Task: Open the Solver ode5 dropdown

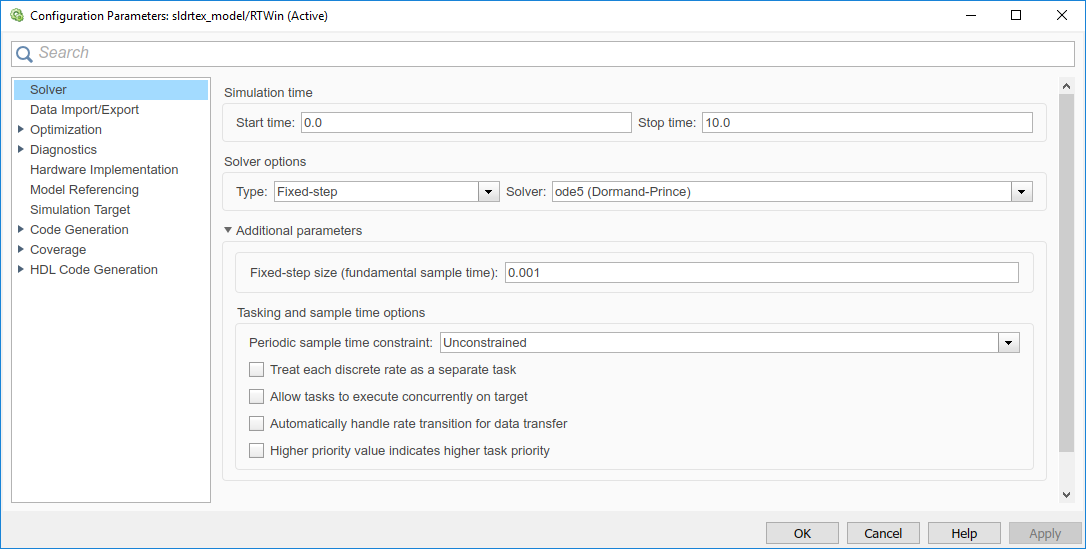Action: 1021,192
